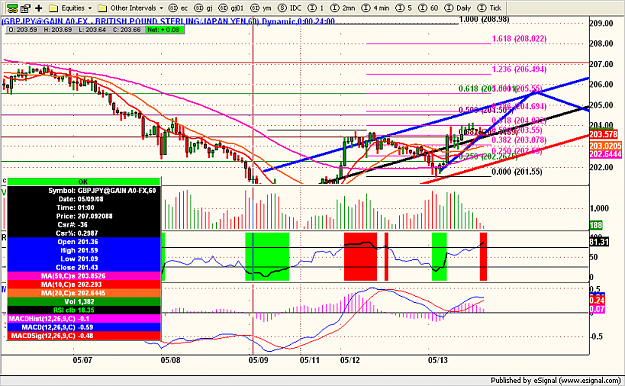
Task: Click the 05/09 date axis label
Action: pos(258,360)
